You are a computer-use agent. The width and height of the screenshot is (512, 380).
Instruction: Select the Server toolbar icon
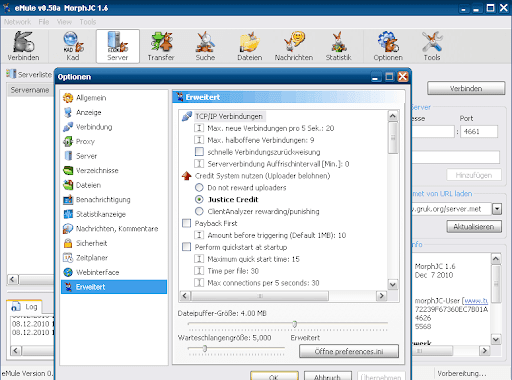(x=118, y=46)
